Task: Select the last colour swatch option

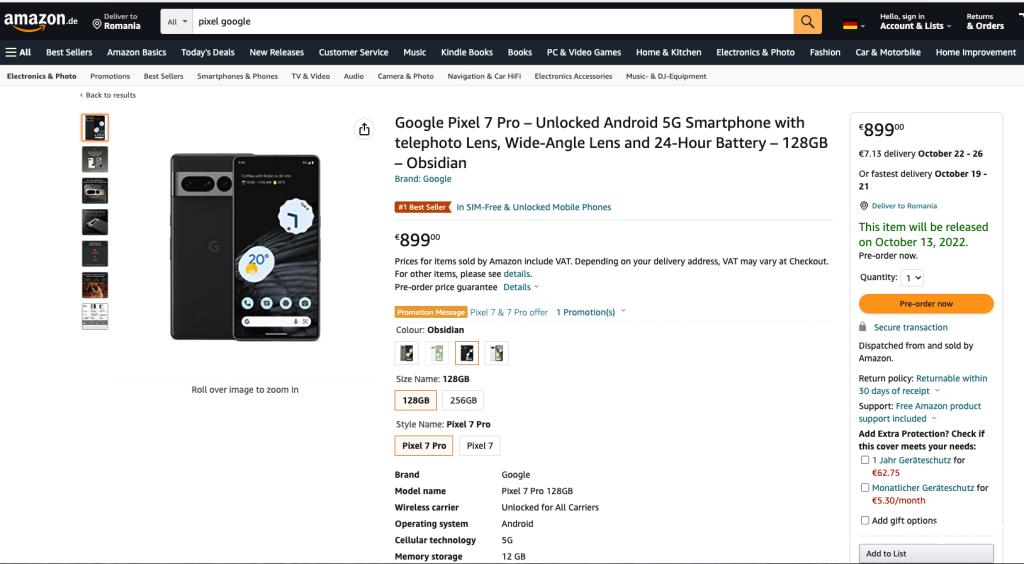Action: [x=496, y=352]
